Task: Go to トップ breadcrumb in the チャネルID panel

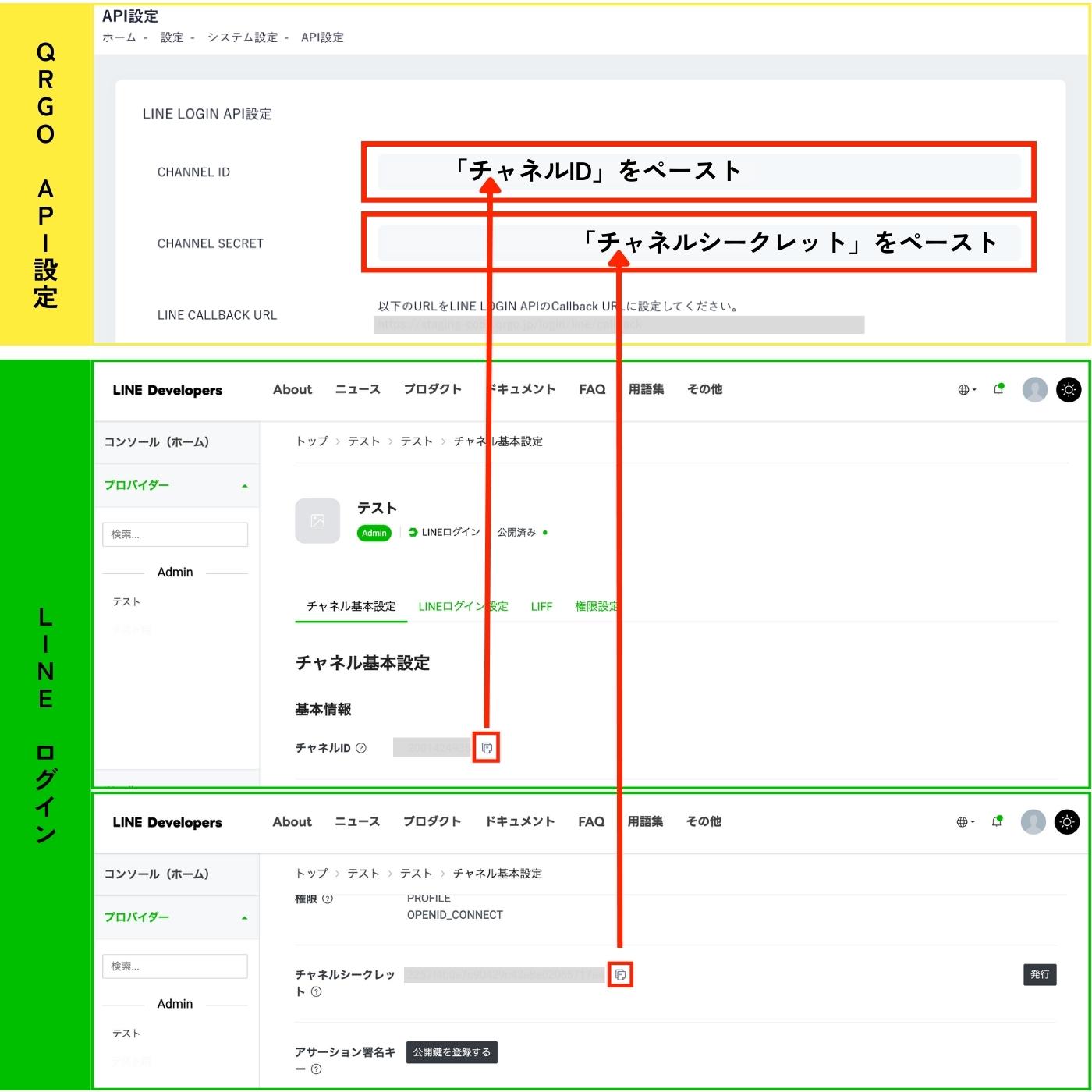Action: click(x=311, y=441)
